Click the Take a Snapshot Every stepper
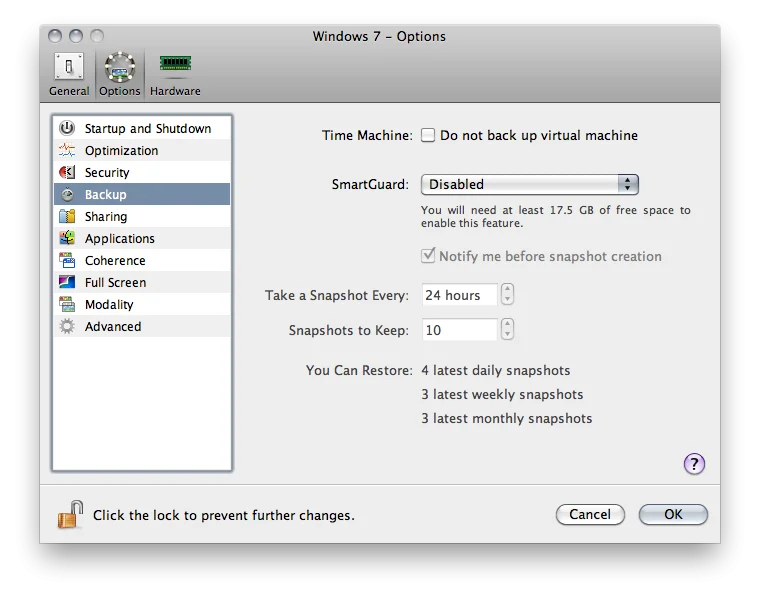Screen dimensions: 760x598 click(x=507, y=294)
